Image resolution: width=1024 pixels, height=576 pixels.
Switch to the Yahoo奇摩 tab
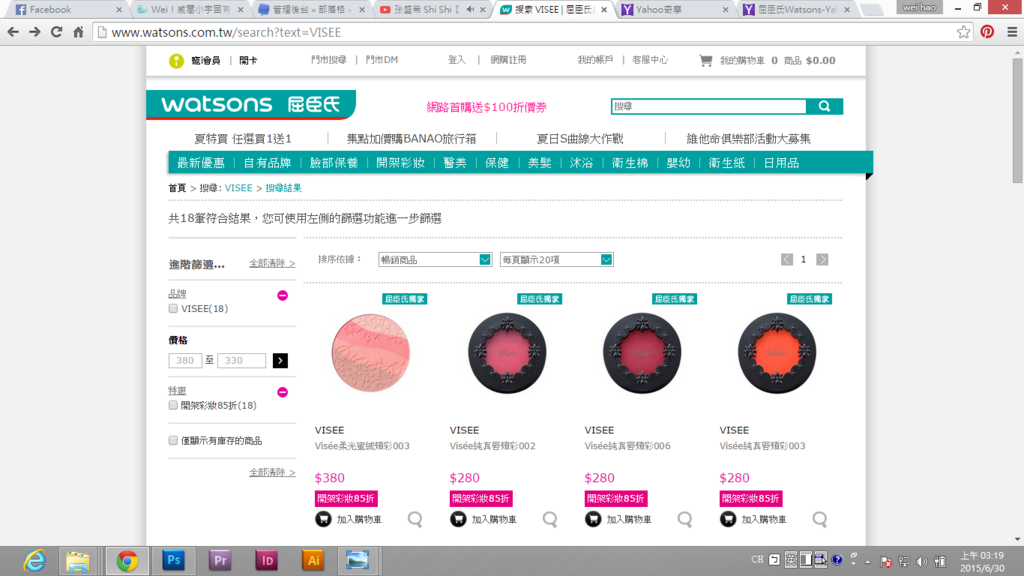tap(676, 10)
